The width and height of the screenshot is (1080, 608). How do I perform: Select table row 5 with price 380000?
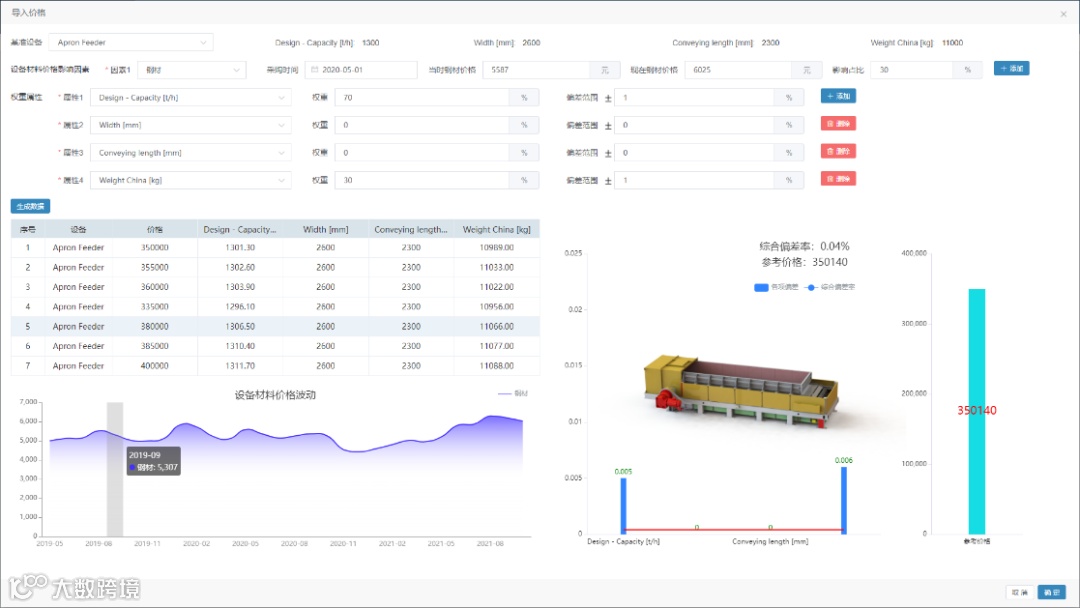276,326
